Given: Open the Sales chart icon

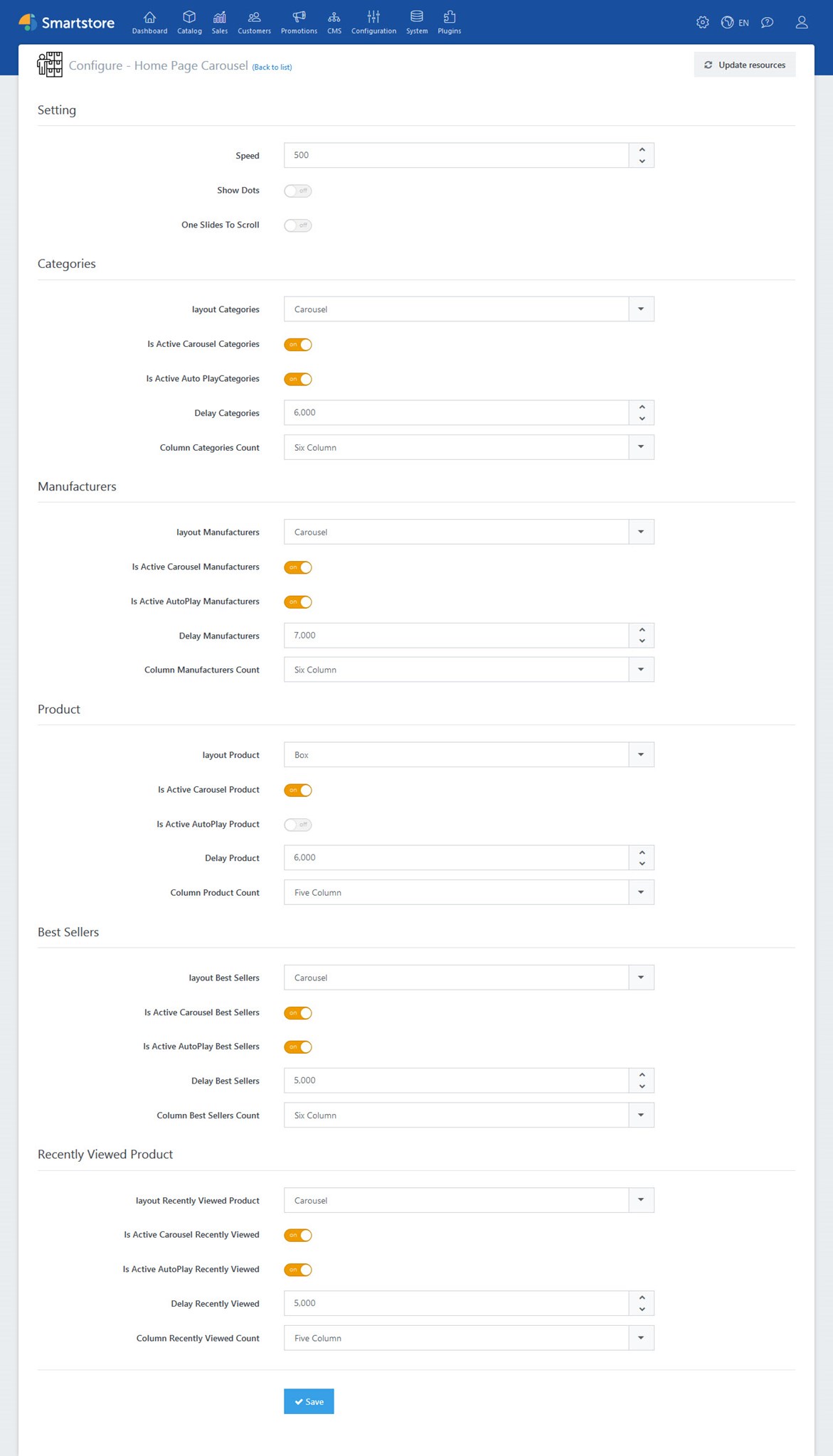Looking at the screenshot, I should point(220,18).
